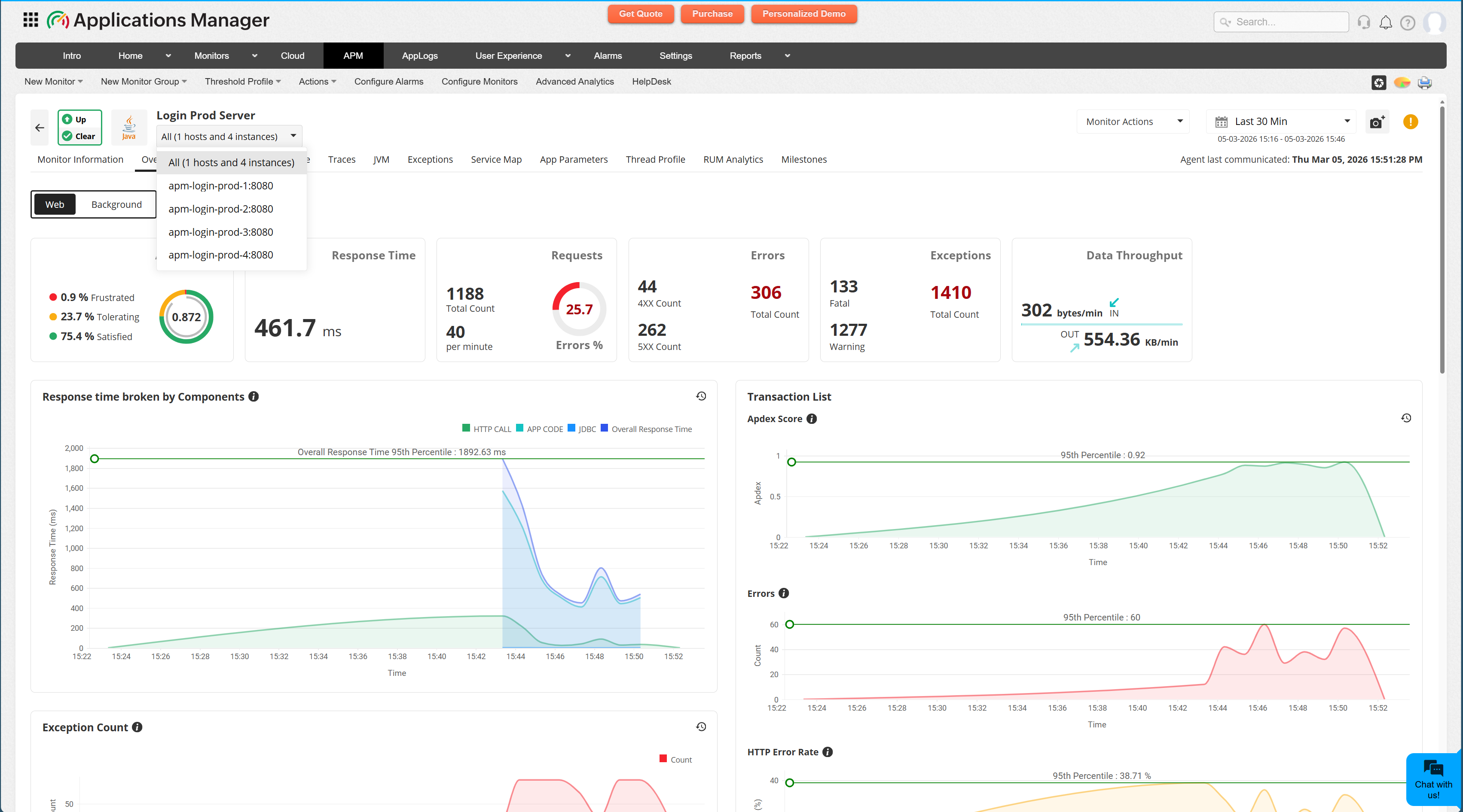Click 95th percentile marker on Apdex chart

pyautogui.click(x=791, y=462)
